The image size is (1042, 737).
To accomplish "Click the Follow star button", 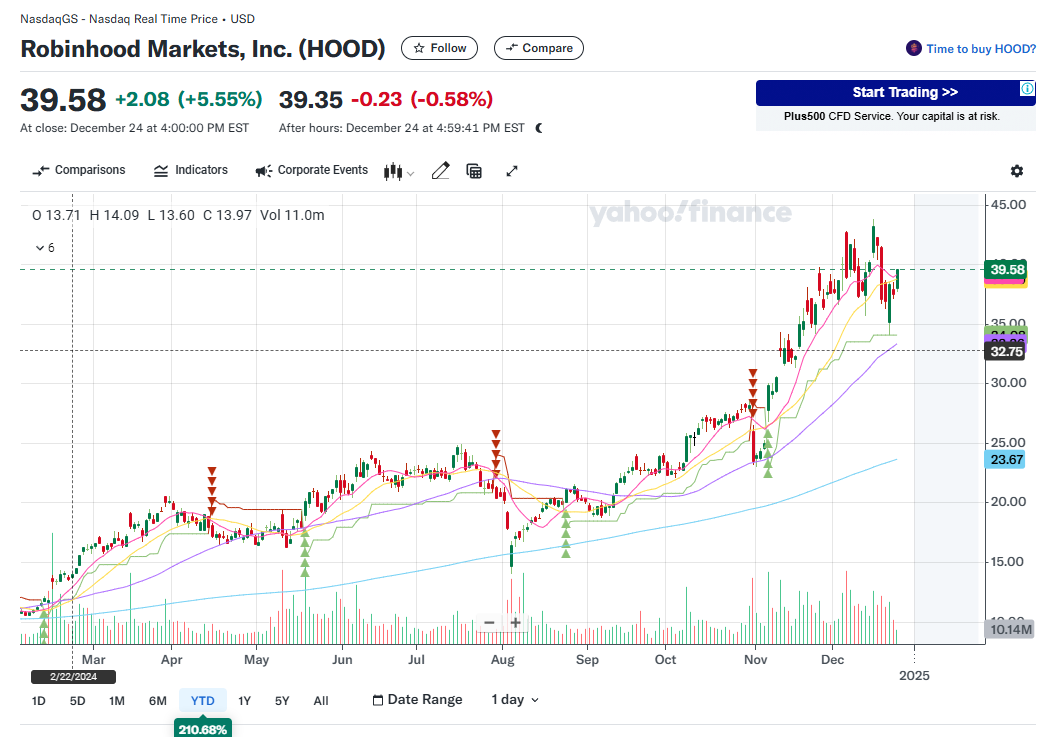I will (439, 48).
